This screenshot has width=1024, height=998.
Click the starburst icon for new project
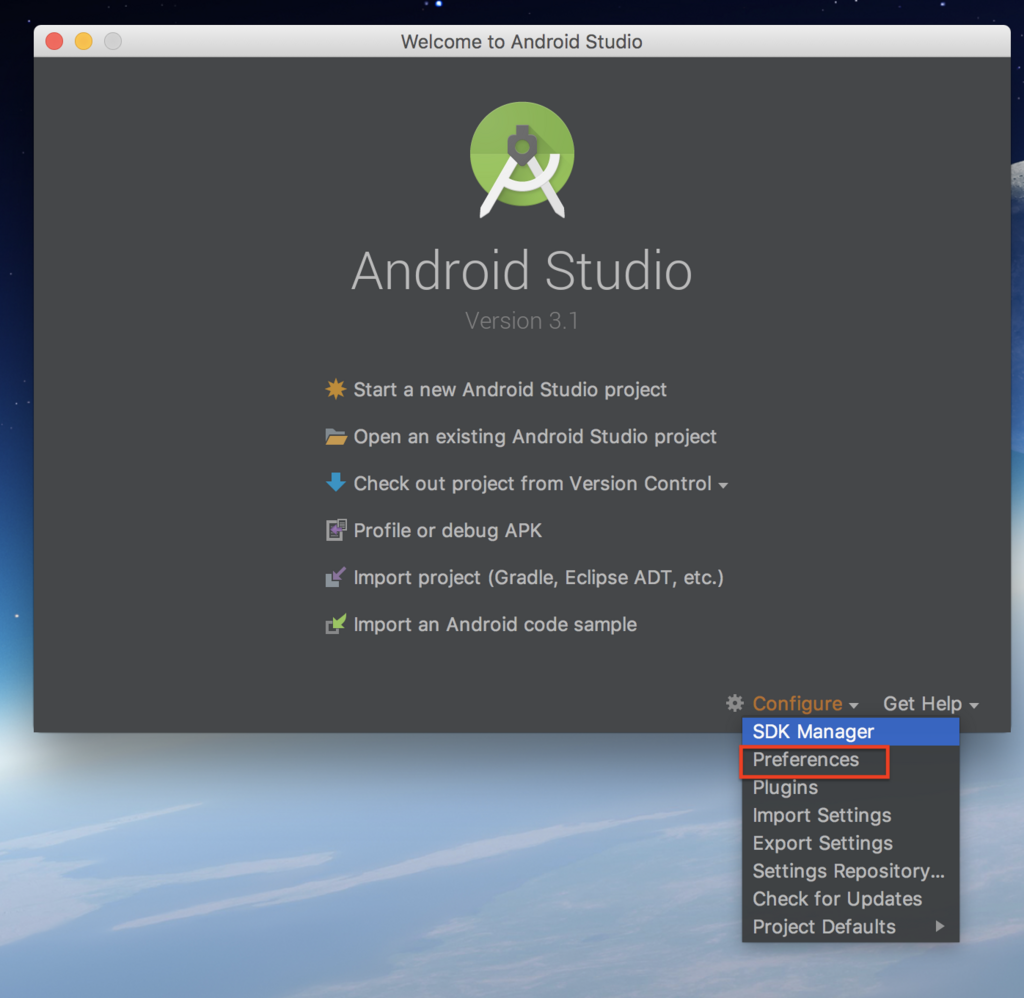(336, 389)
